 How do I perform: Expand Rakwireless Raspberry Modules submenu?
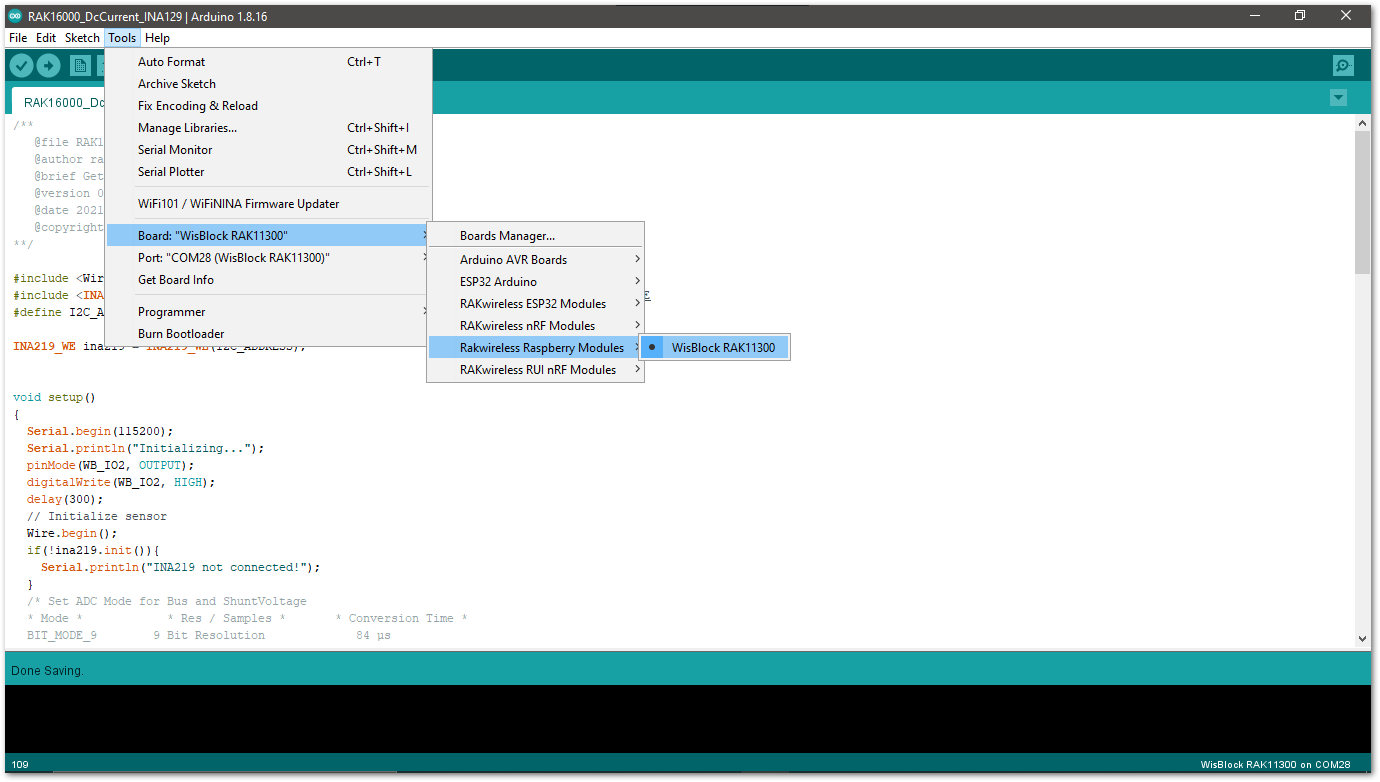(x=535, y=348)
